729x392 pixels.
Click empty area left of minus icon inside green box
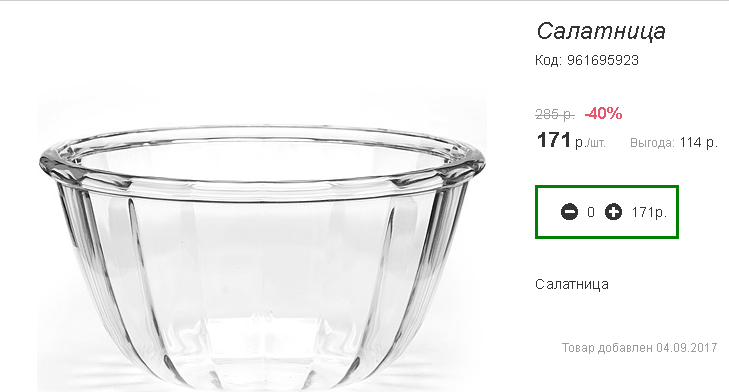pyautogui.click(x=549, y=212)
